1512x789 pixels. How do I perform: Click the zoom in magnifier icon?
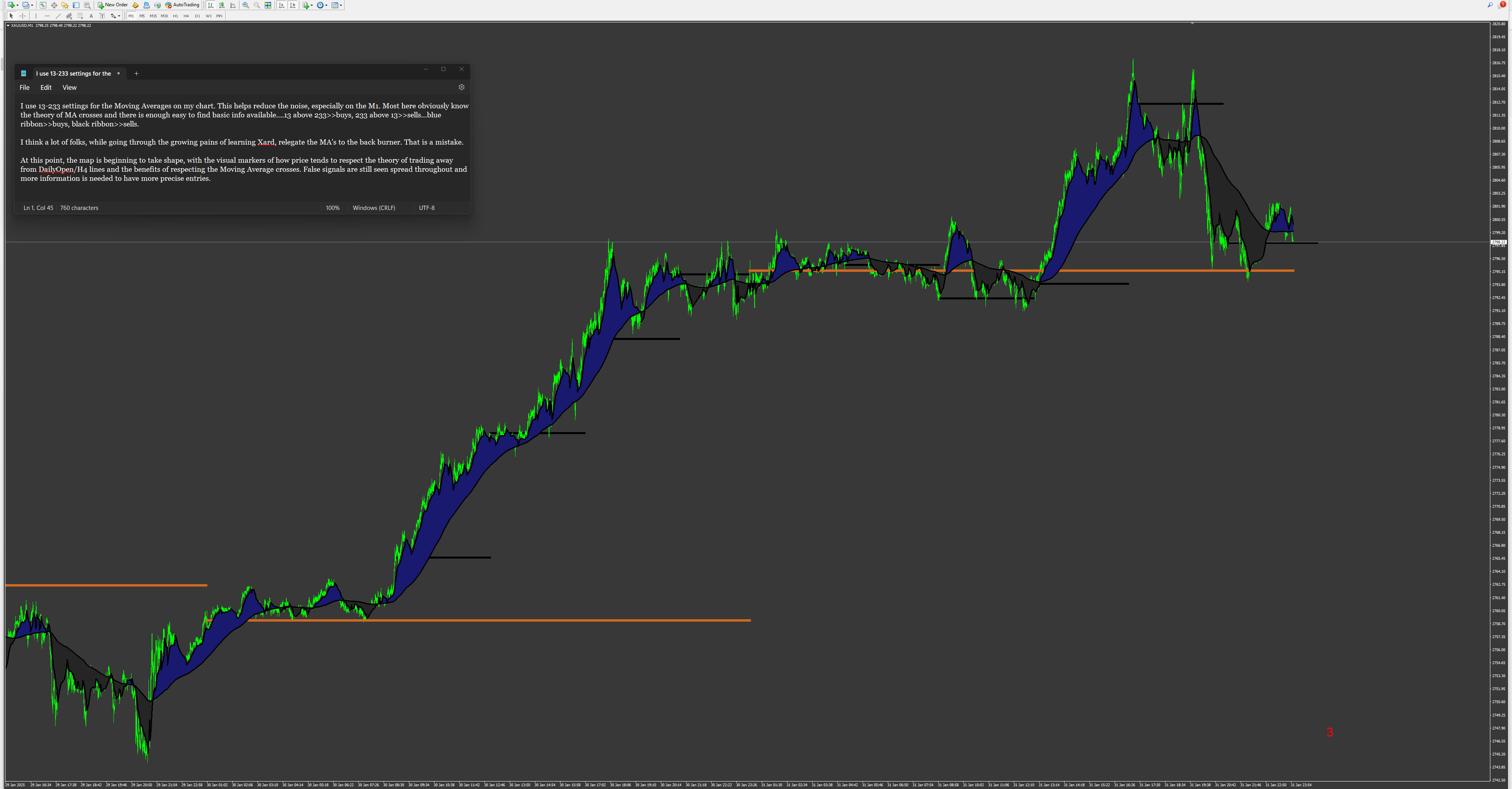coord(245,5)
